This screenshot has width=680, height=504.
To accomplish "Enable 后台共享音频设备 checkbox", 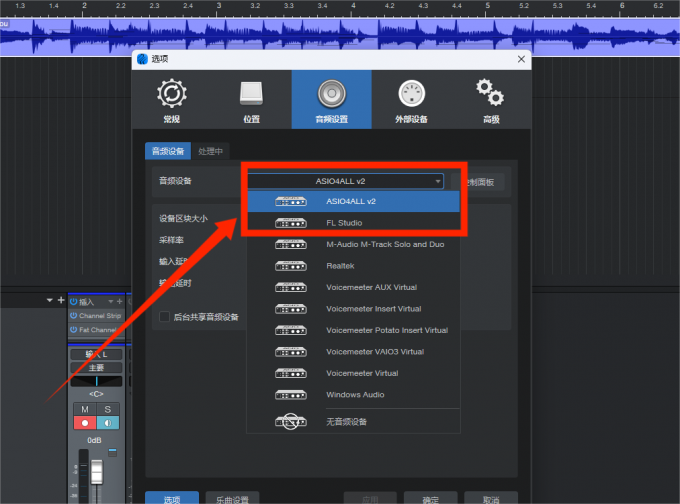I will pos(164,317).
